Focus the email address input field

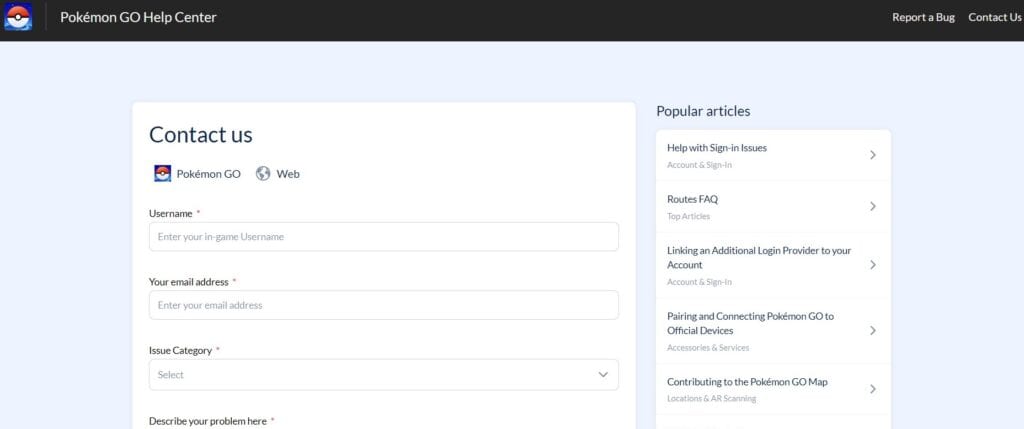tap(383, 305)
